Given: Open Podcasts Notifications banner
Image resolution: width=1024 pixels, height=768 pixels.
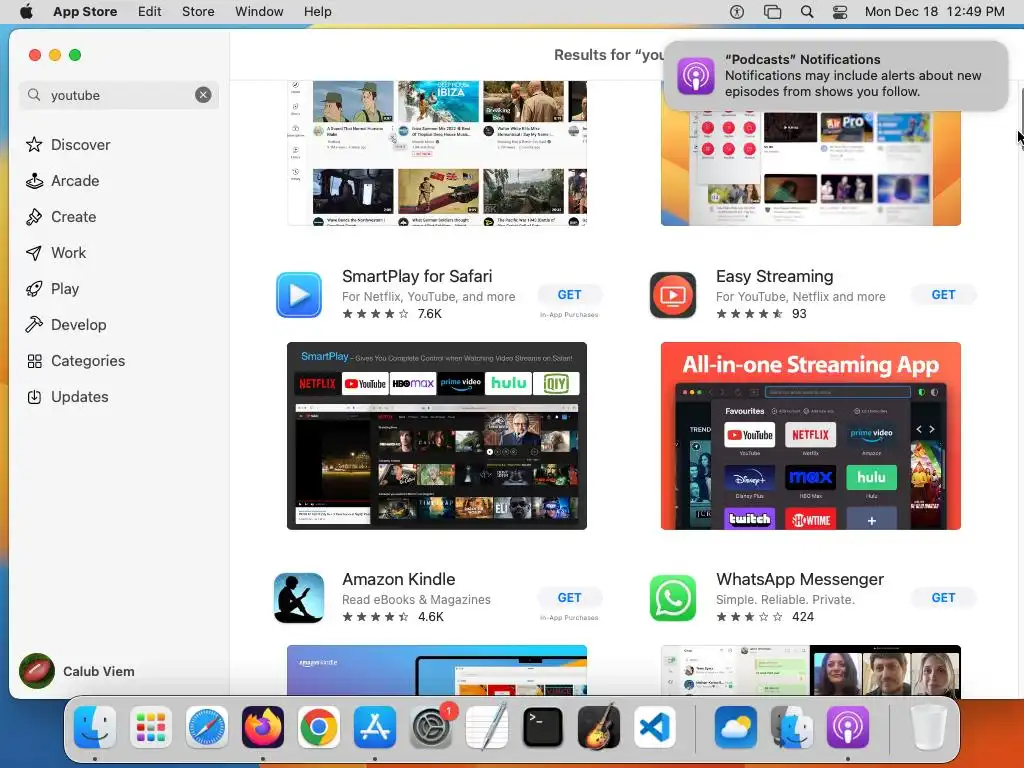Looking at the screenshot, I should click(x=835, y=76).
